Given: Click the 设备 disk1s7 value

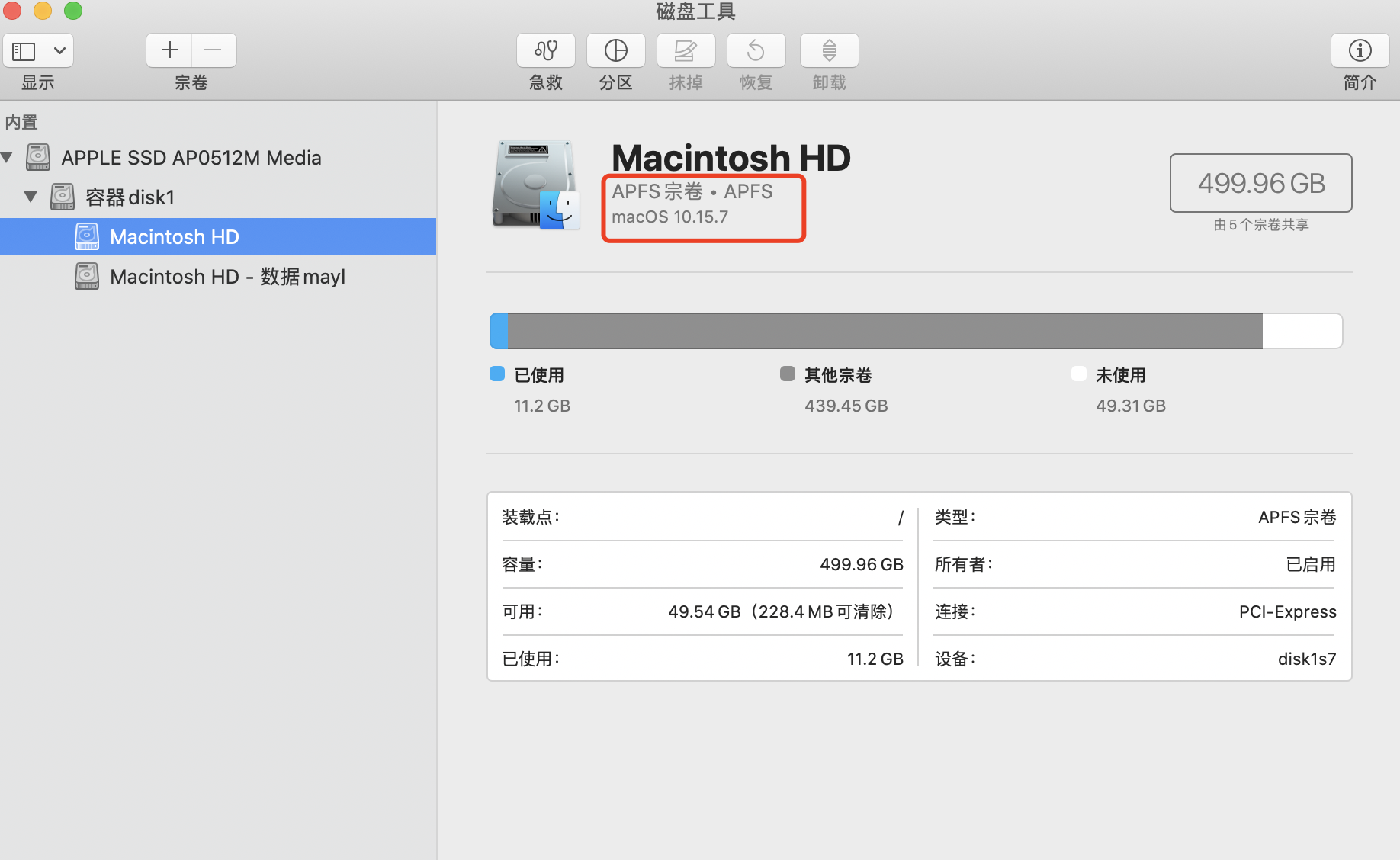Looking at the screenshot, I should tap(1307, 659).
